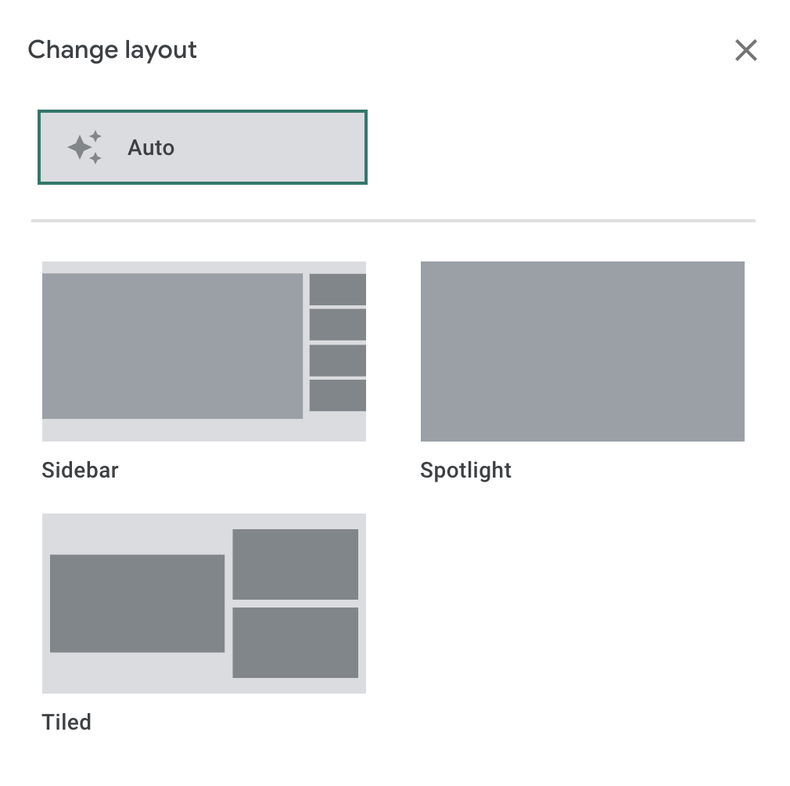The width and height of the screenshot is (790, 786).
Task: Click the "Tiled" text label
Action: click(66, 722)
